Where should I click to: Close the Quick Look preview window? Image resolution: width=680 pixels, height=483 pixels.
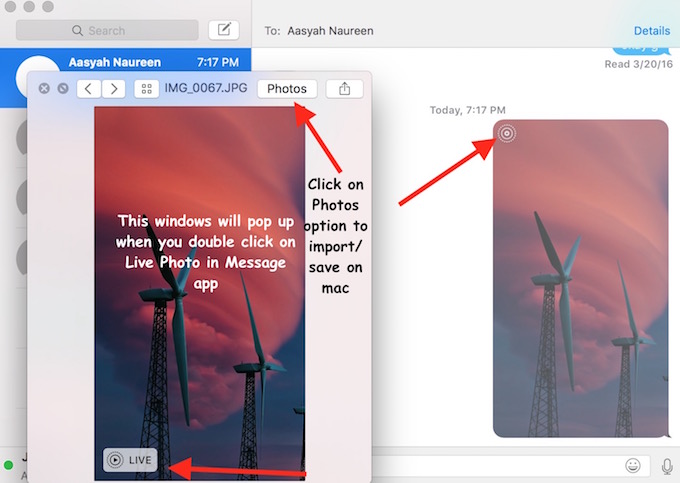tap(44, 89)
